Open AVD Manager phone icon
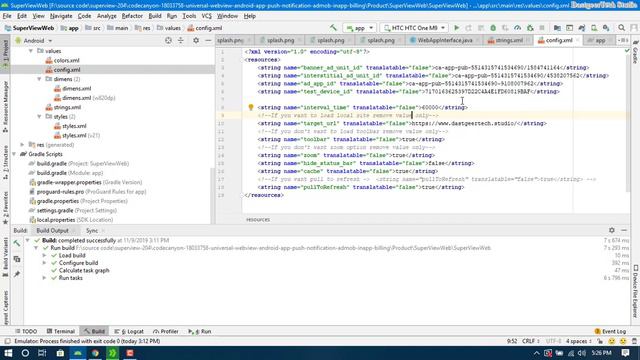This screenshot has height=360, width=640. (594, 28)
